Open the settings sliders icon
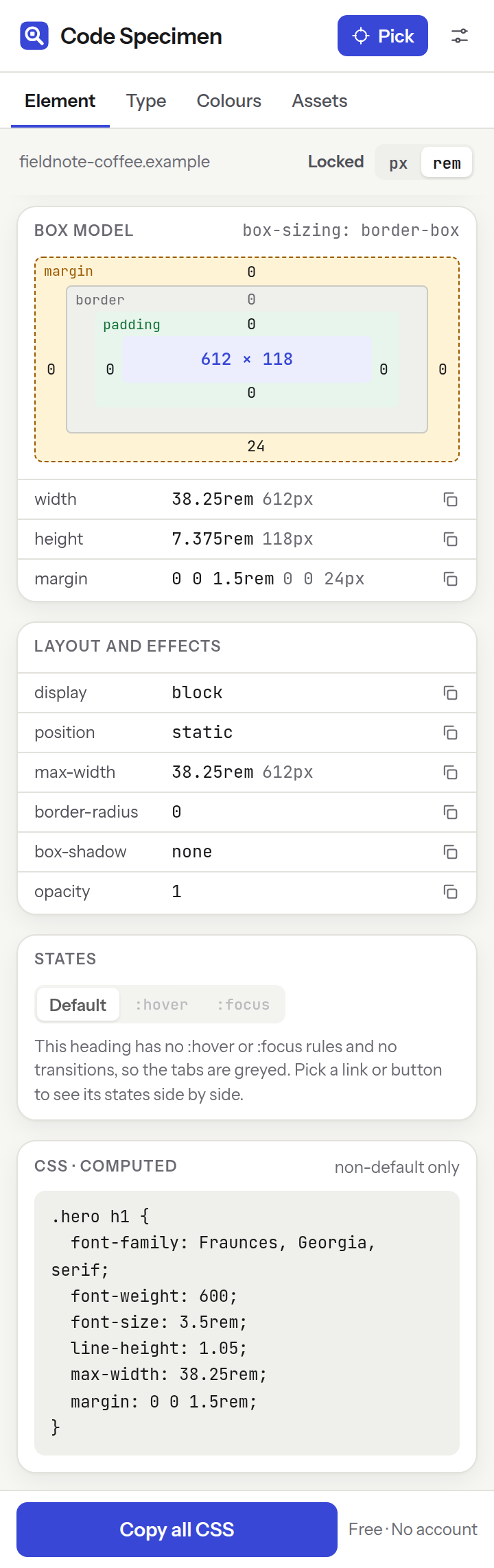Image resolution: width=494 pixels, height=1568 pixels. 460,36
